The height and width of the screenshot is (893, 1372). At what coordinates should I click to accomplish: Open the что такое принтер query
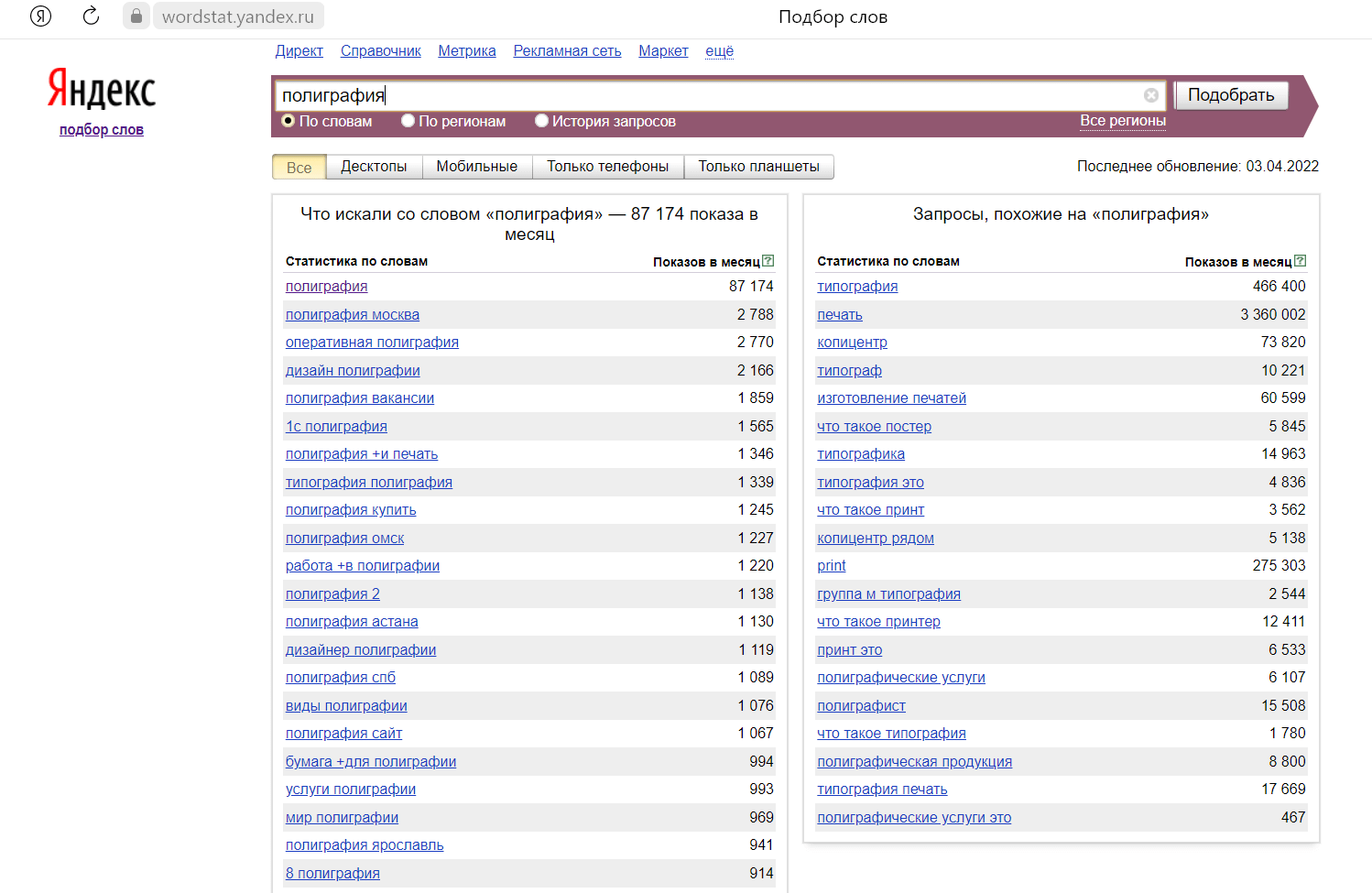(878, 622)
